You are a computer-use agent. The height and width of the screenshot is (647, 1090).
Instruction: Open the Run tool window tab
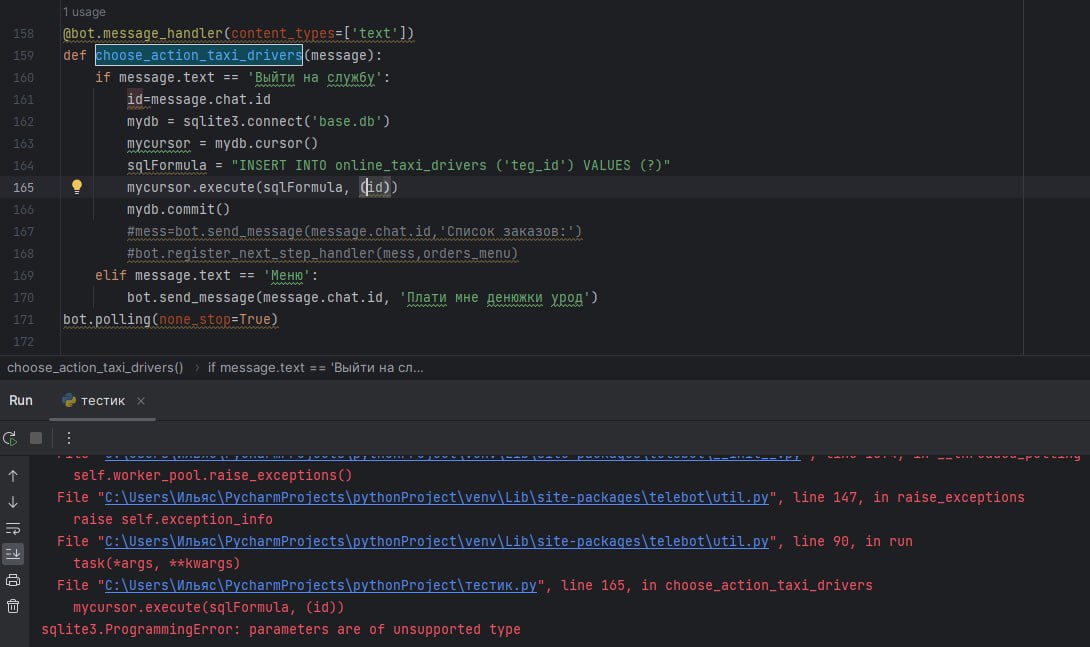pos(21,400)
